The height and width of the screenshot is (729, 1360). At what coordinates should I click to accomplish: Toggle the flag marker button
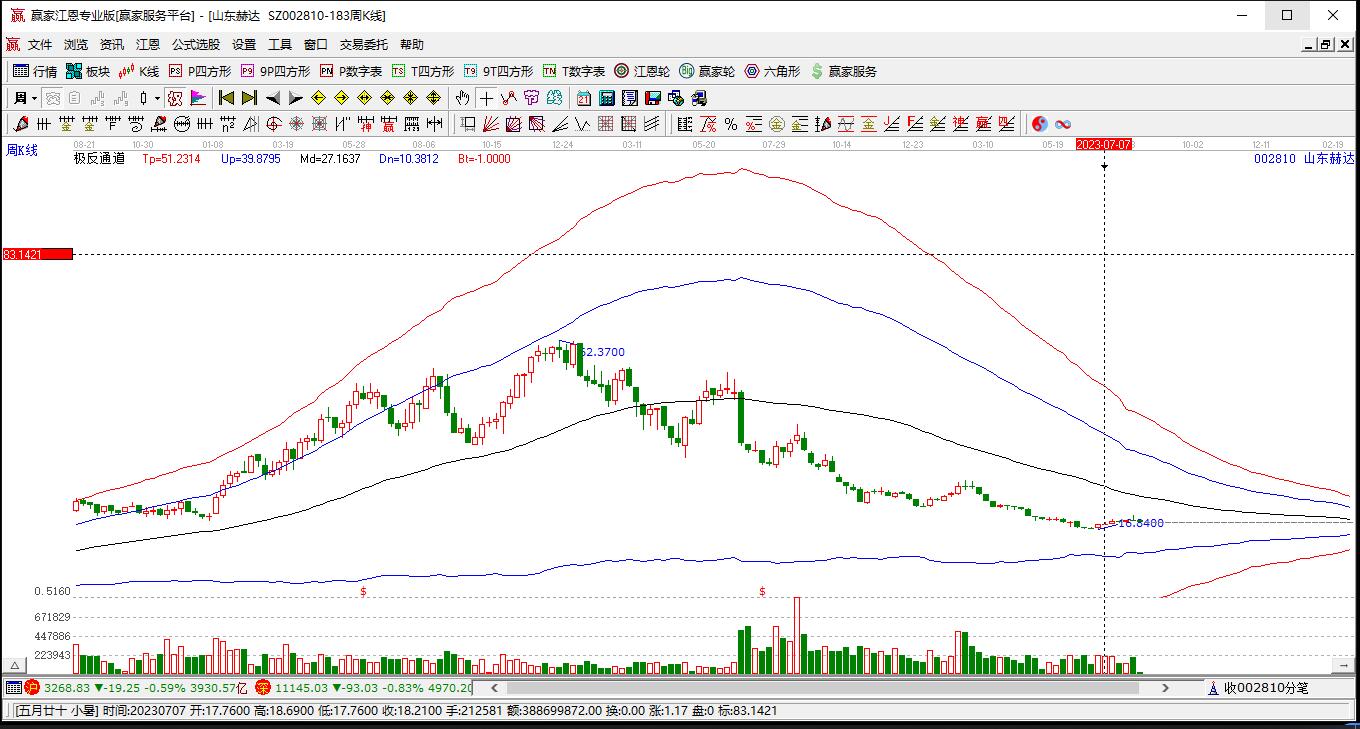pyautogui.click(x=198, y=98)
